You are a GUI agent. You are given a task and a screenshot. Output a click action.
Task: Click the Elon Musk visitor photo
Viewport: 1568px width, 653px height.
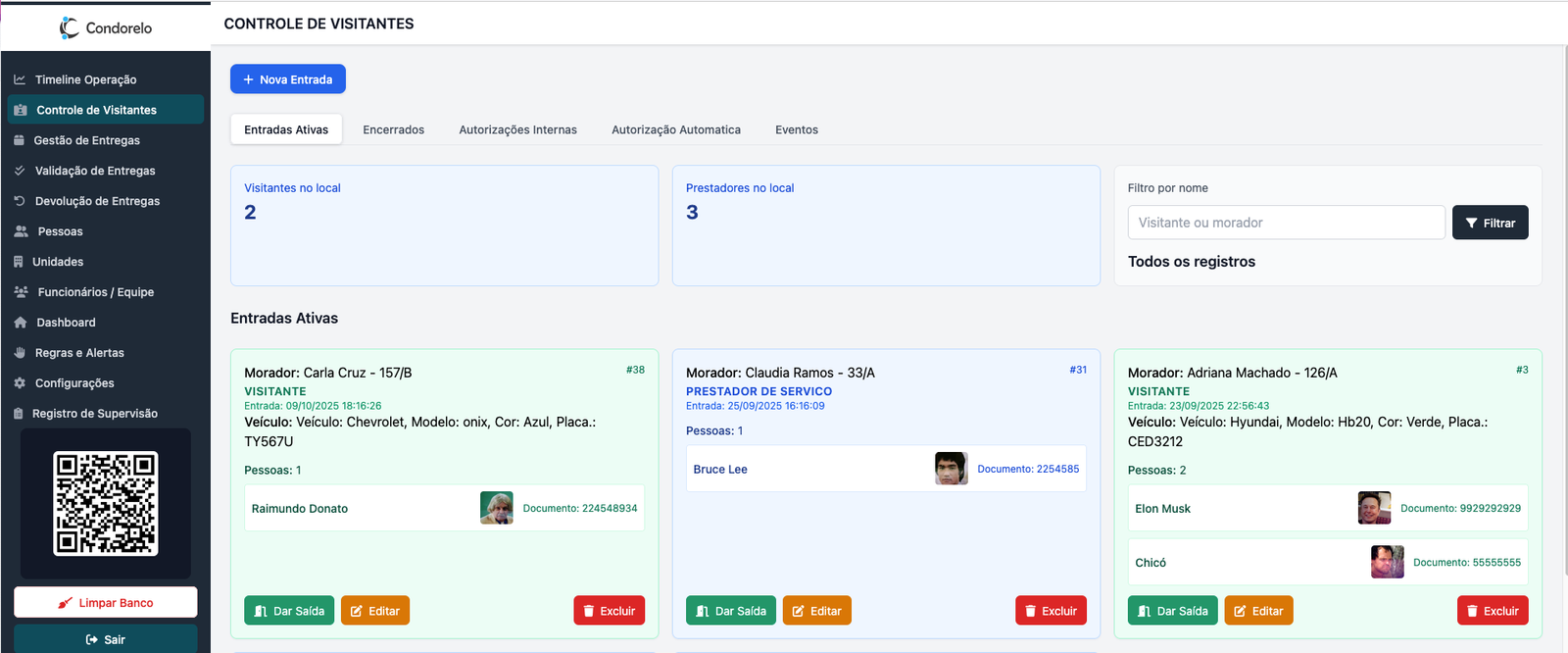click(1374, 508)
